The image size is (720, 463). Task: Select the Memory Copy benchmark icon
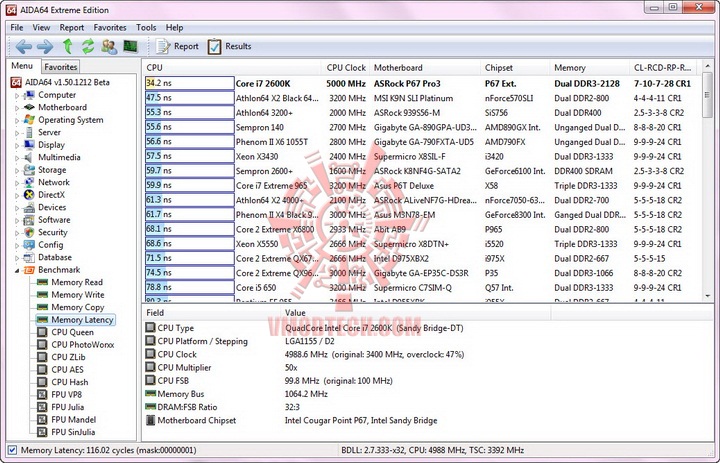pos(42,307)
